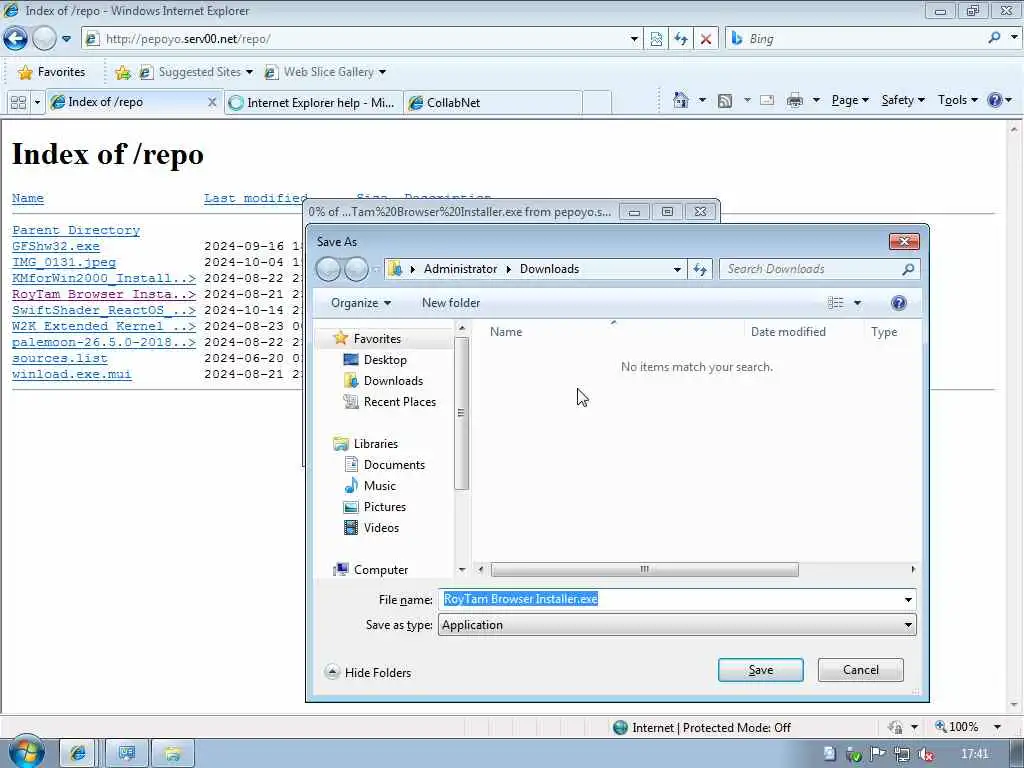Open the GFShw32.exe link
Viewport: 1024px width, 768px height.
(56, 246)
